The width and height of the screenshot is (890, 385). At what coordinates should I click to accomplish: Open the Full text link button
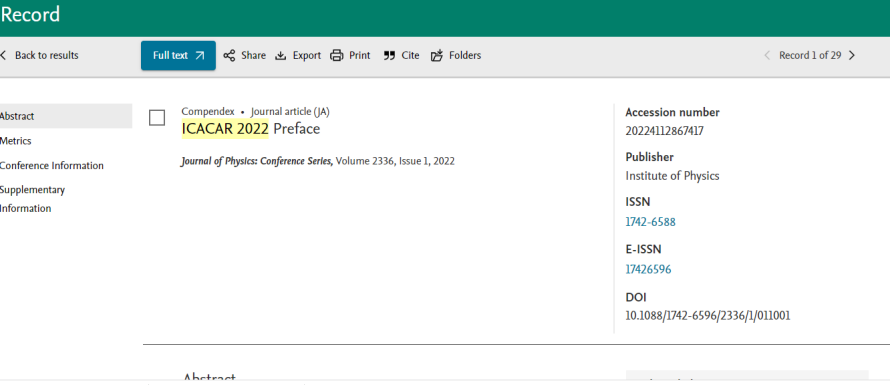click(x=178, y=56)
